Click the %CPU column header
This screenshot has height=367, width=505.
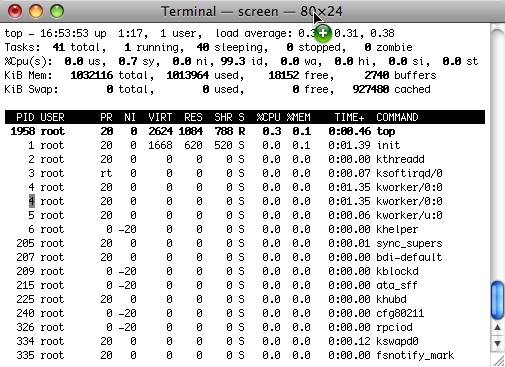(268, 117)
